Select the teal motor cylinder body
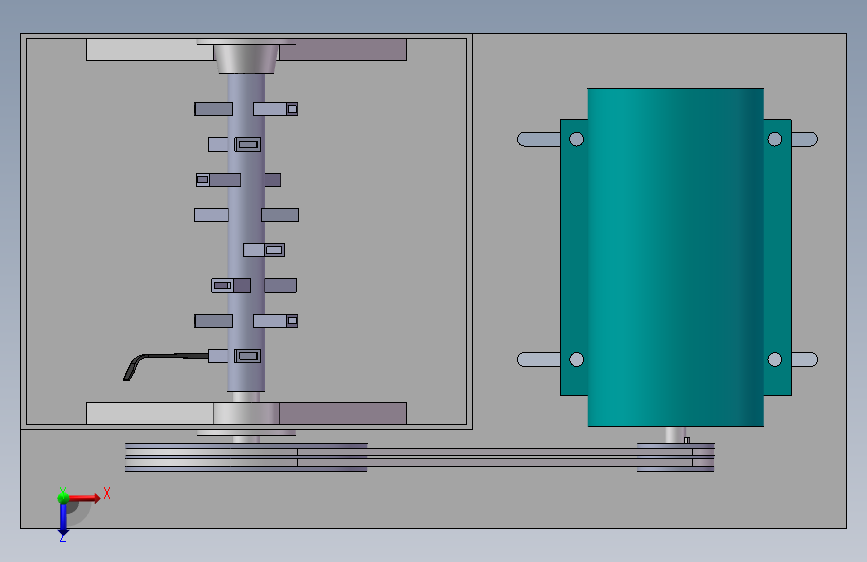Image resolution: width=867 pixels, height=562 pixels. point(675,257)
